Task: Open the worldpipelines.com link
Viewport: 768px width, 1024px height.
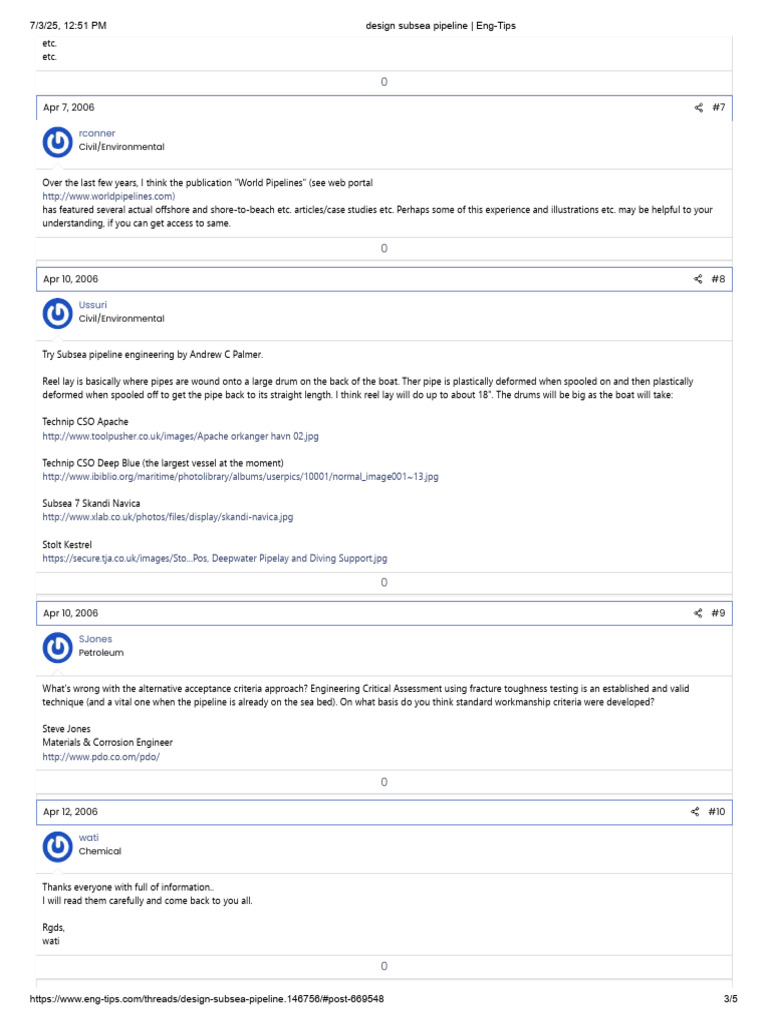Action: (x=108, y=197)
